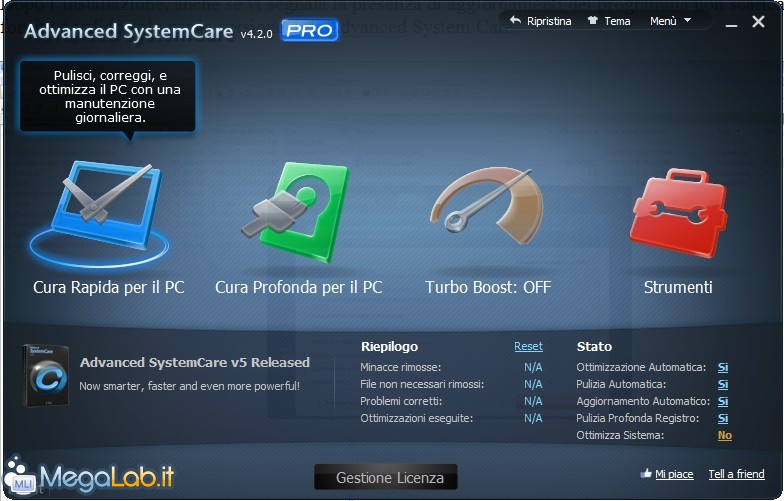Click the Problemi corretti N/A value
The width and height of the screenshot is (784, 501).
(533, 402)
